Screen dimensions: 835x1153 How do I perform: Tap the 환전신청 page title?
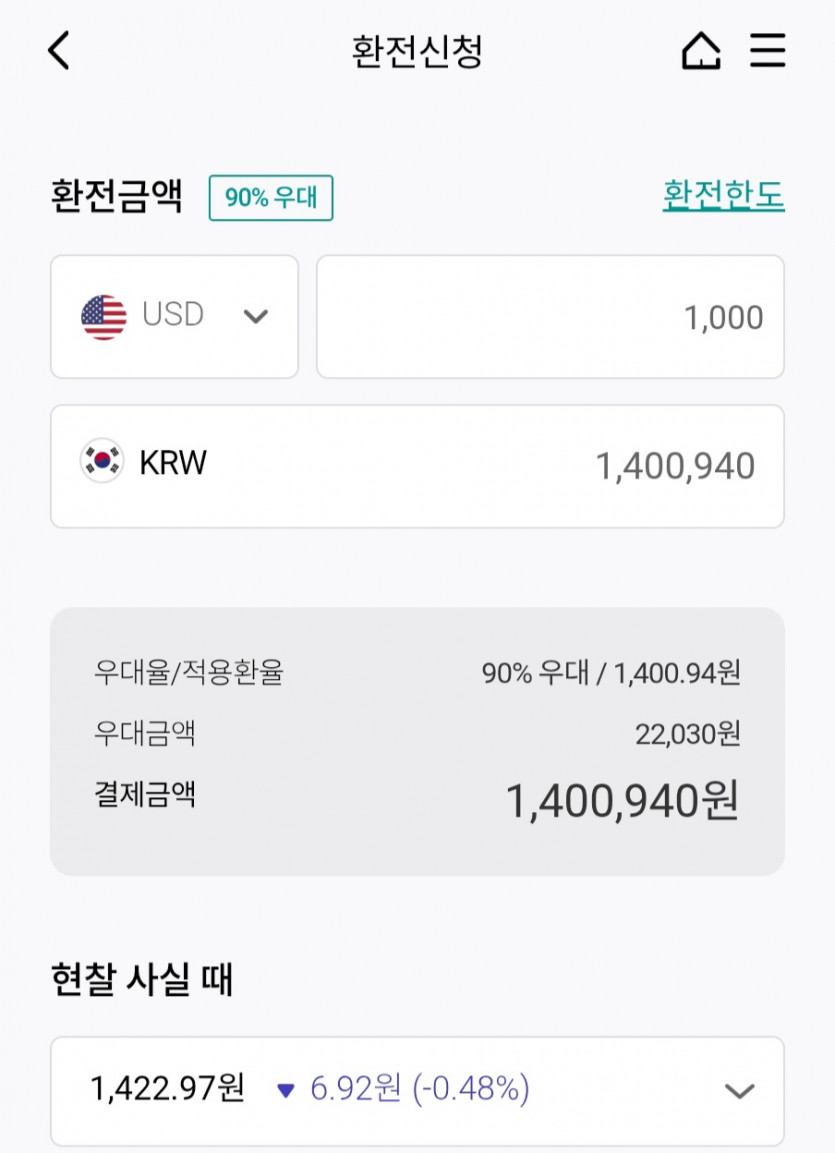tap(417, 51)
